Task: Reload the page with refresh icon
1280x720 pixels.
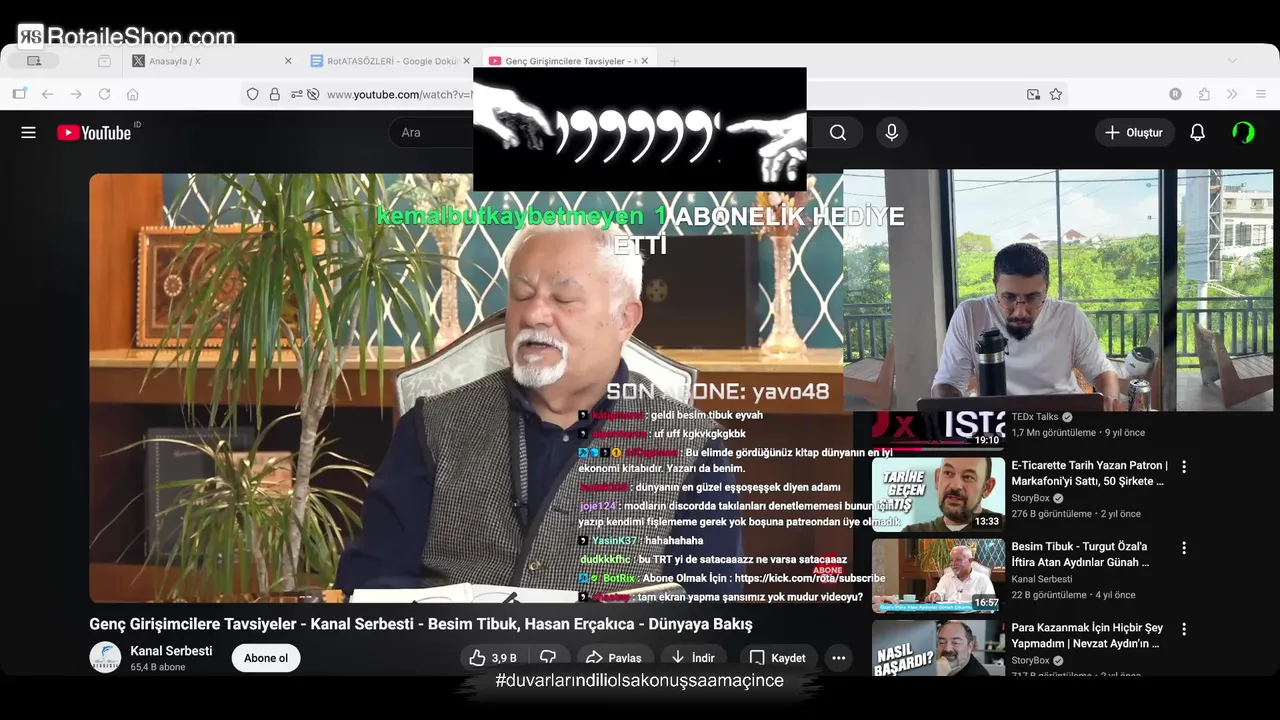Action: [x=104, y=94]
